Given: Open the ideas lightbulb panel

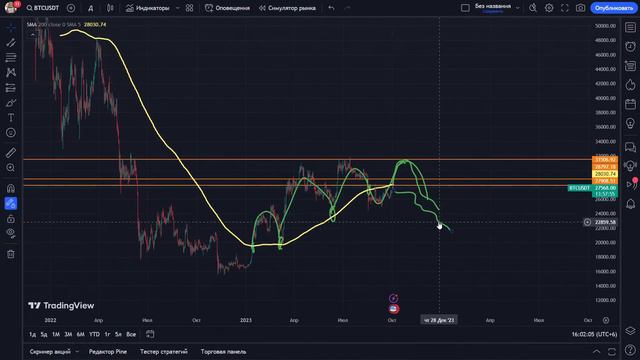Looking at the screenshot, I should point(631,123).
